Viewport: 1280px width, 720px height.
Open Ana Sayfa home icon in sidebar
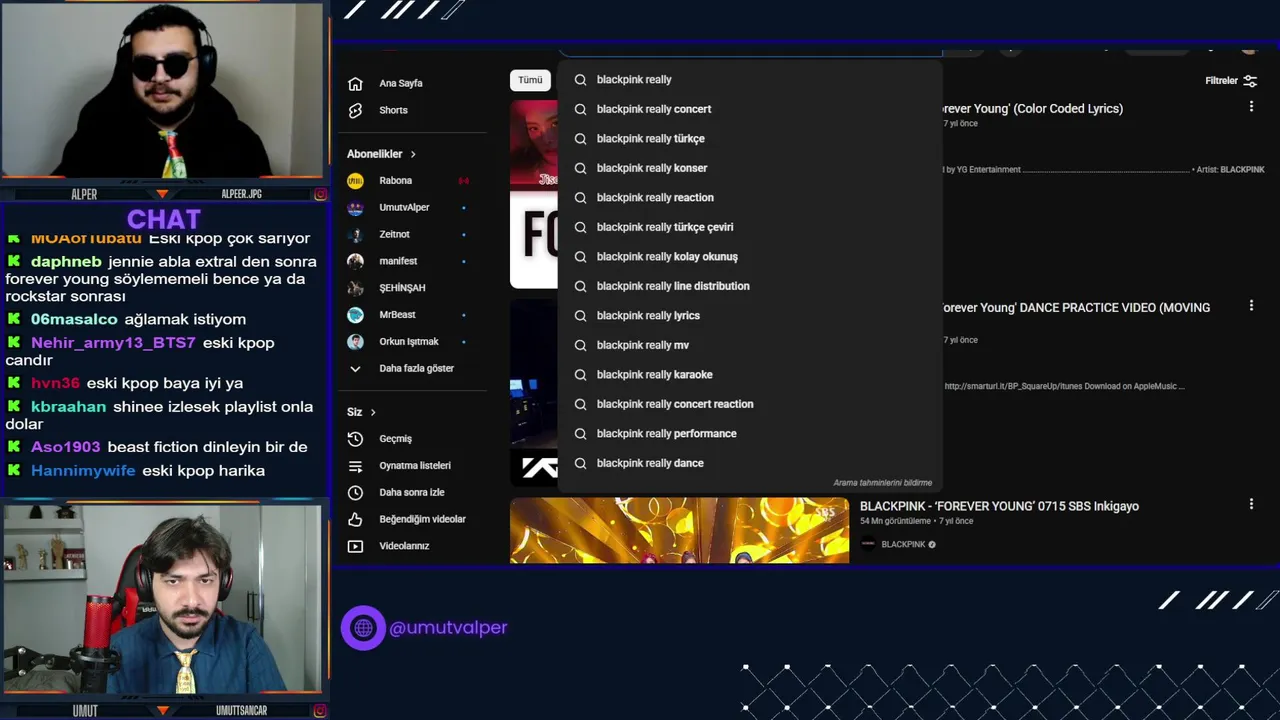click(x=355, y=84)
